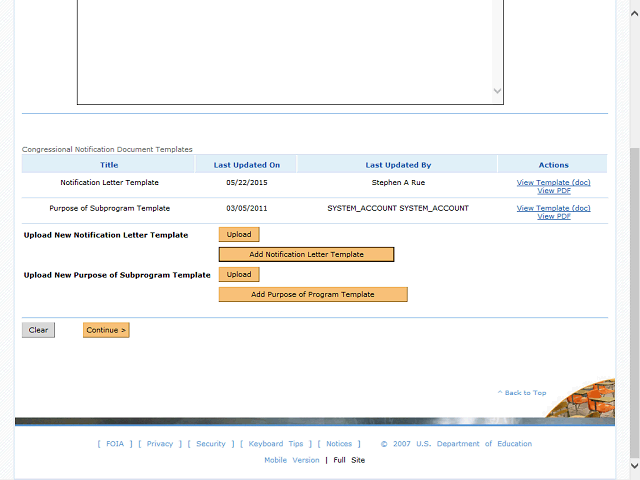Click View Template (doc) for Notification Letter

tap(553, 182)
